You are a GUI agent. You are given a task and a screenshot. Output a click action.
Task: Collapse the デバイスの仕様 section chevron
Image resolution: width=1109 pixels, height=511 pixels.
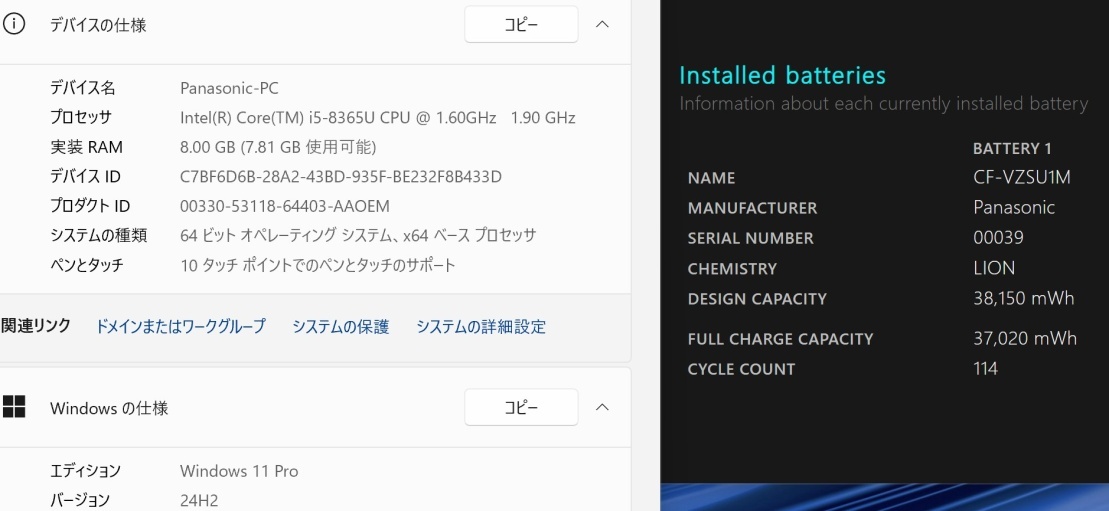[602, 25]
